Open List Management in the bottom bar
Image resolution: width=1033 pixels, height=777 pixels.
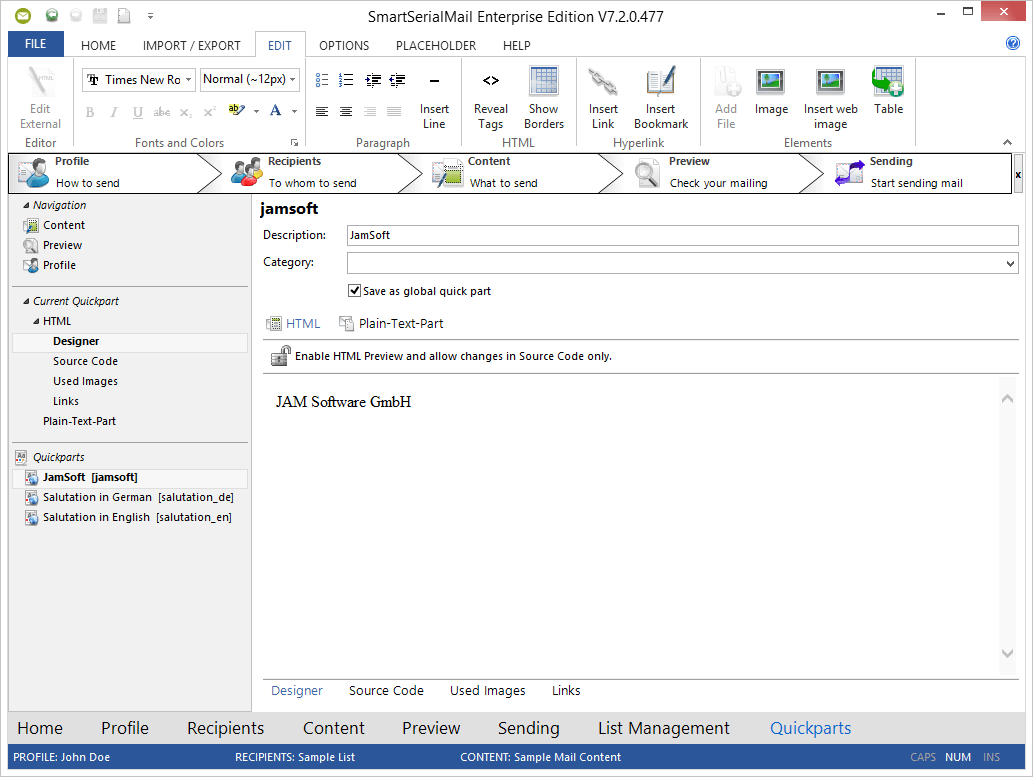663,728
